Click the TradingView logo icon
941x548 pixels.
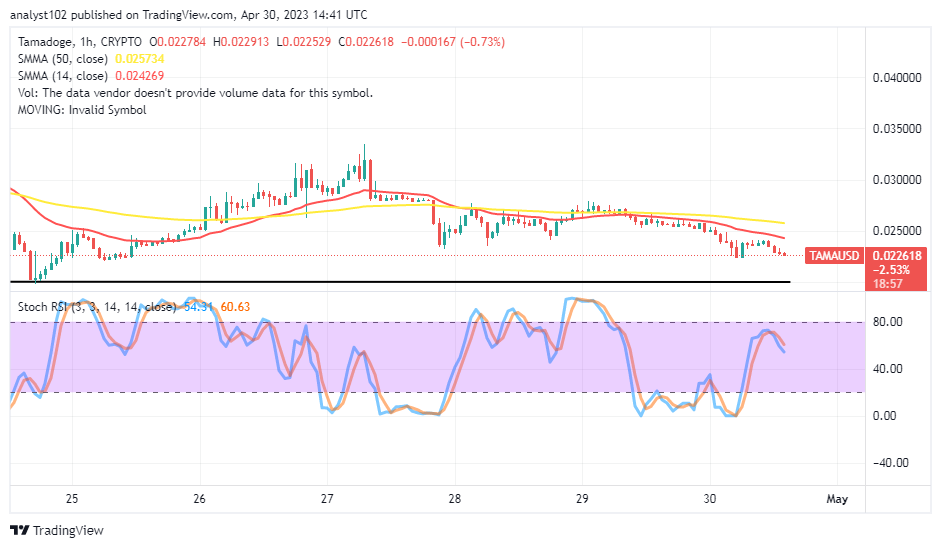[20, 531]
